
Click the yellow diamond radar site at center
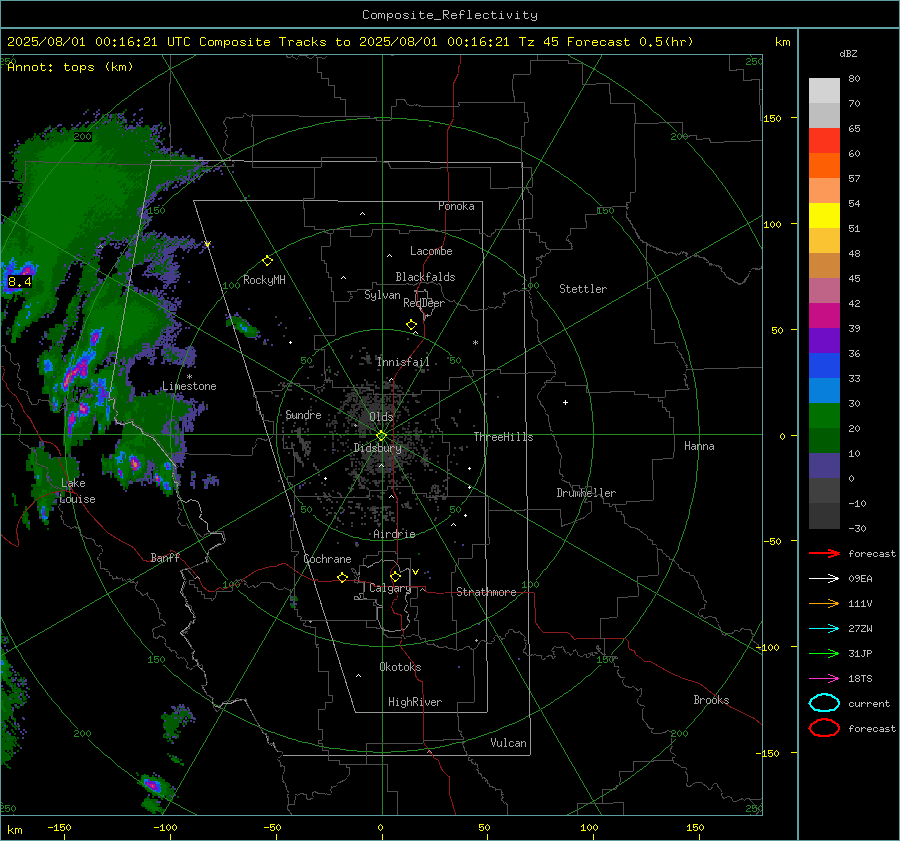(381, 436)
